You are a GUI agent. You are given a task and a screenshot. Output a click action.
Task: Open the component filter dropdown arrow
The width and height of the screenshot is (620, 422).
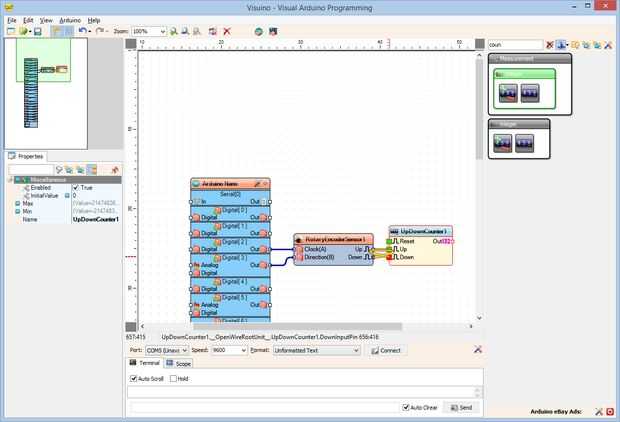tap(567, 45)
